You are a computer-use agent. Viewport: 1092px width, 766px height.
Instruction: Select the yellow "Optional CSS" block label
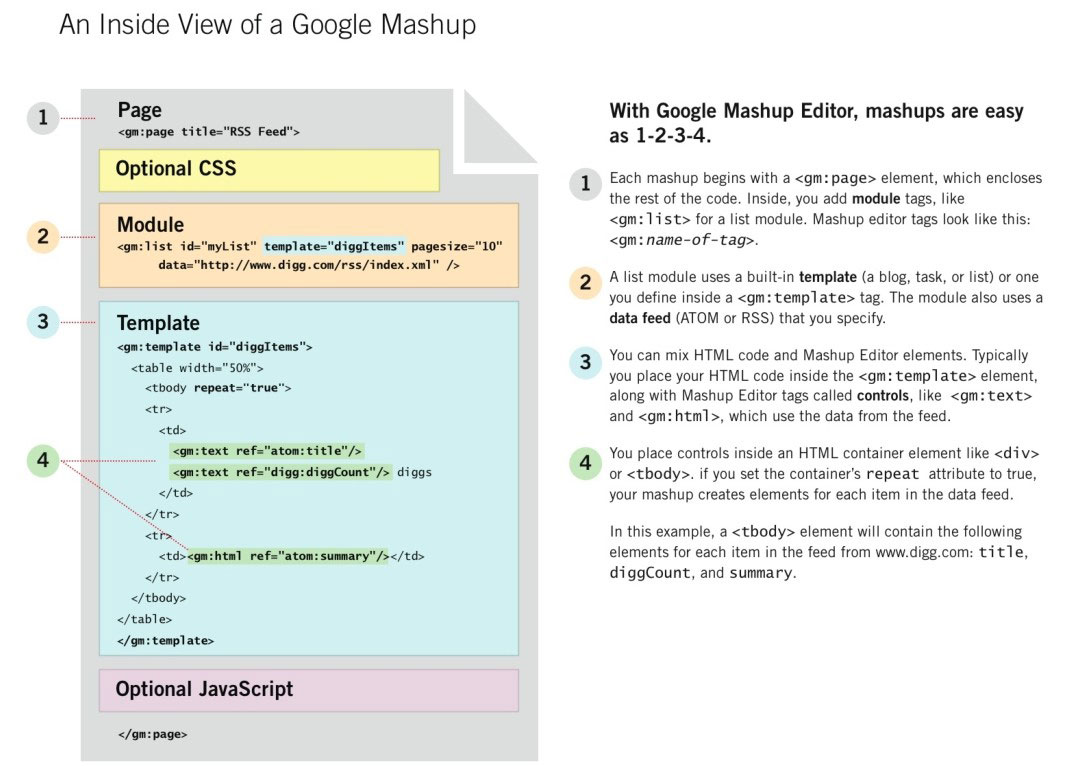pyautogui.click(x=176, y=169)
